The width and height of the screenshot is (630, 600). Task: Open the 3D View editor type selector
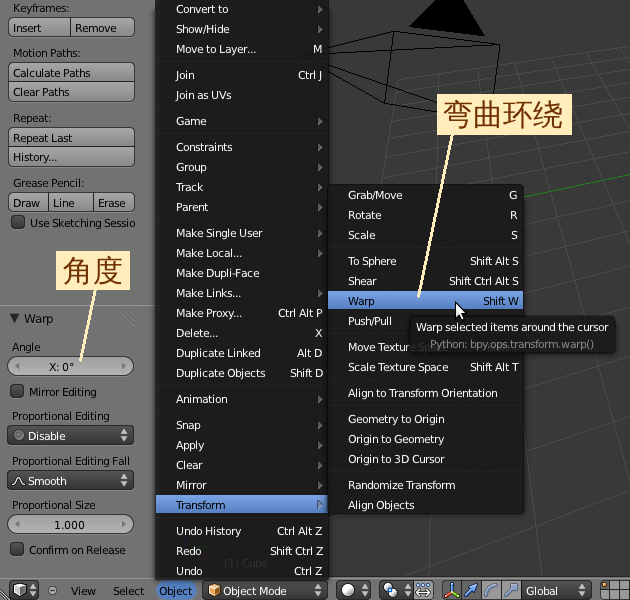point(24,590)
